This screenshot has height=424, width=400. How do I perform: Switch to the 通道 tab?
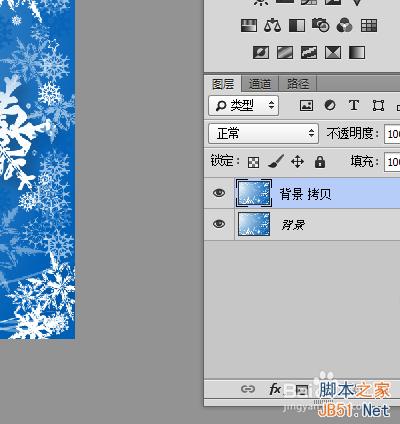coord(260,84)
